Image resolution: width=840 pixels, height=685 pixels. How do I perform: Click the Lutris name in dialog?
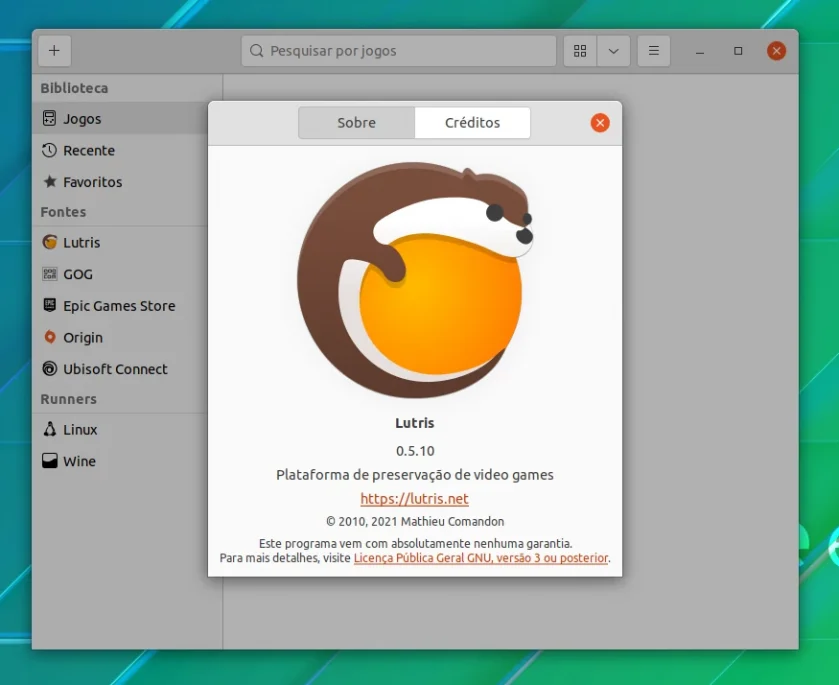point(415,423)
